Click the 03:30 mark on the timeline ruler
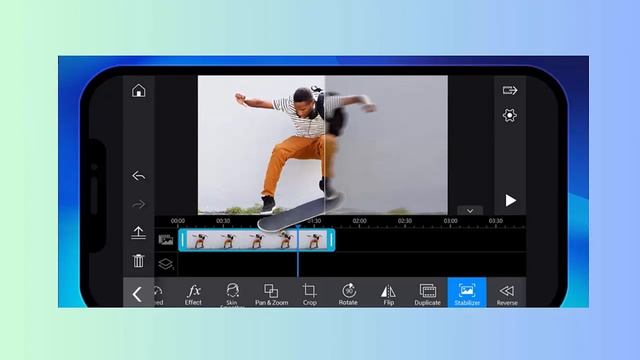Viewport: 640px width, 360px height. coord(496,221)
